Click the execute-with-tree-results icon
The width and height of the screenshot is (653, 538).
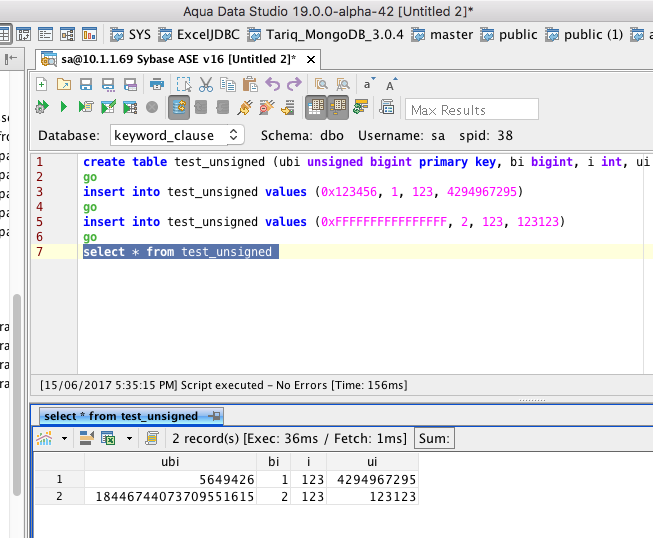point(130,107)
